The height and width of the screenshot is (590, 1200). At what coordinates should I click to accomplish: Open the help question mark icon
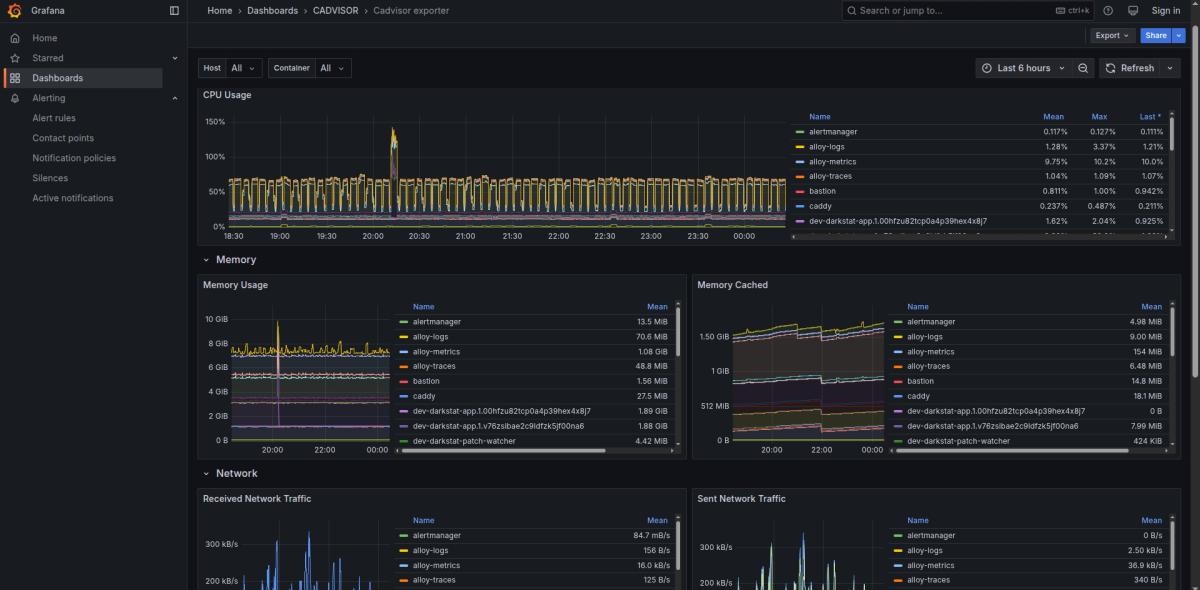pyautogui.click(x=1108, y=11)
